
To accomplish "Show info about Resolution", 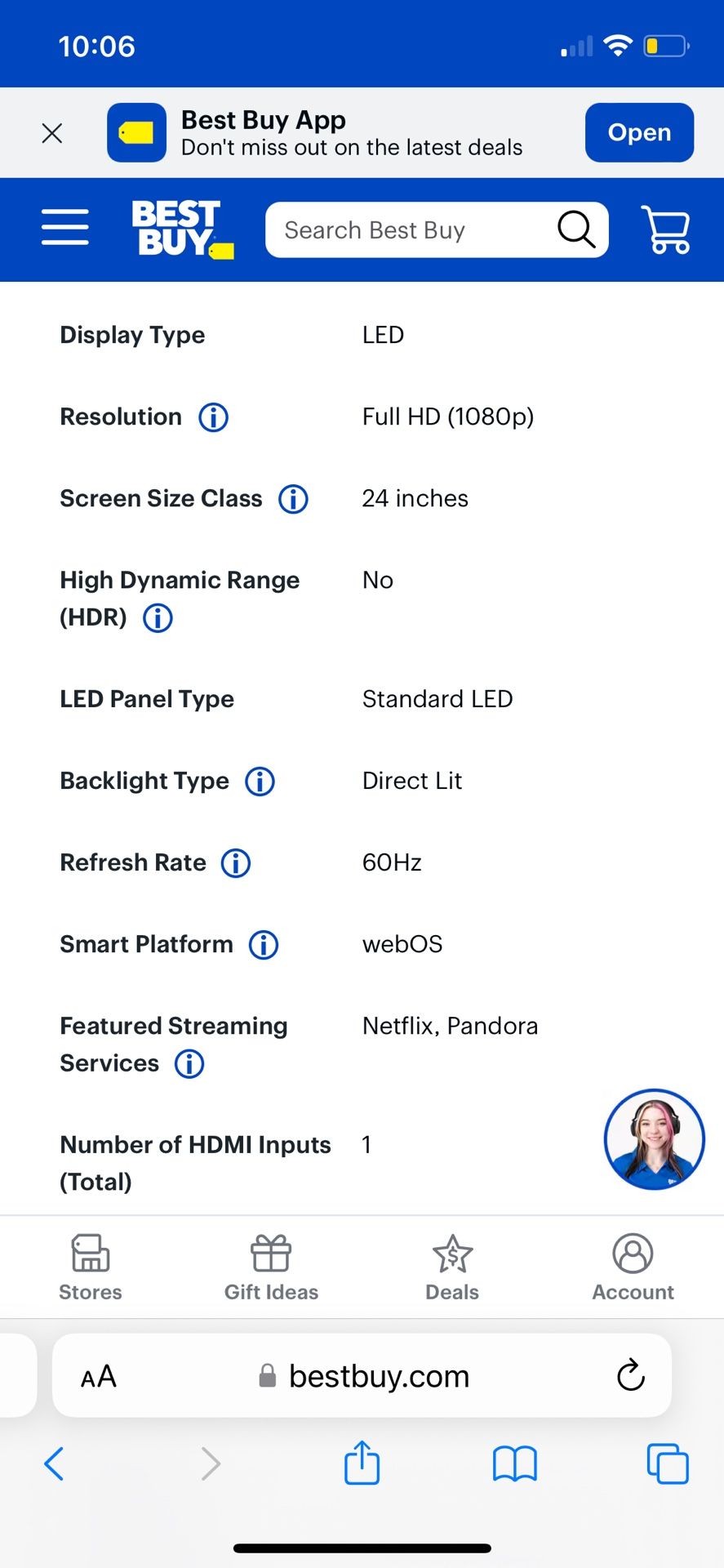I will click(214, 417).
